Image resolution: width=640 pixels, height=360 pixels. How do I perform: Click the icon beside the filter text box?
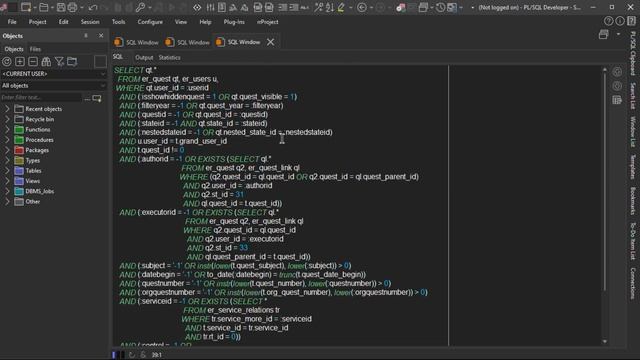coord(97,98)
